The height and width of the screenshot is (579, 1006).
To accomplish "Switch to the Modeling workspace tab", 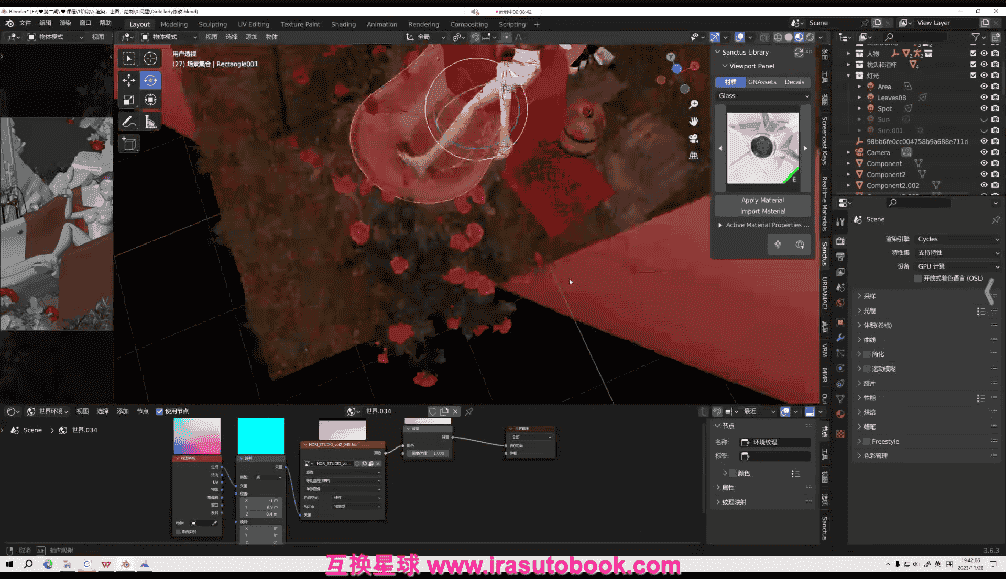I will click(x=174, y=24).
